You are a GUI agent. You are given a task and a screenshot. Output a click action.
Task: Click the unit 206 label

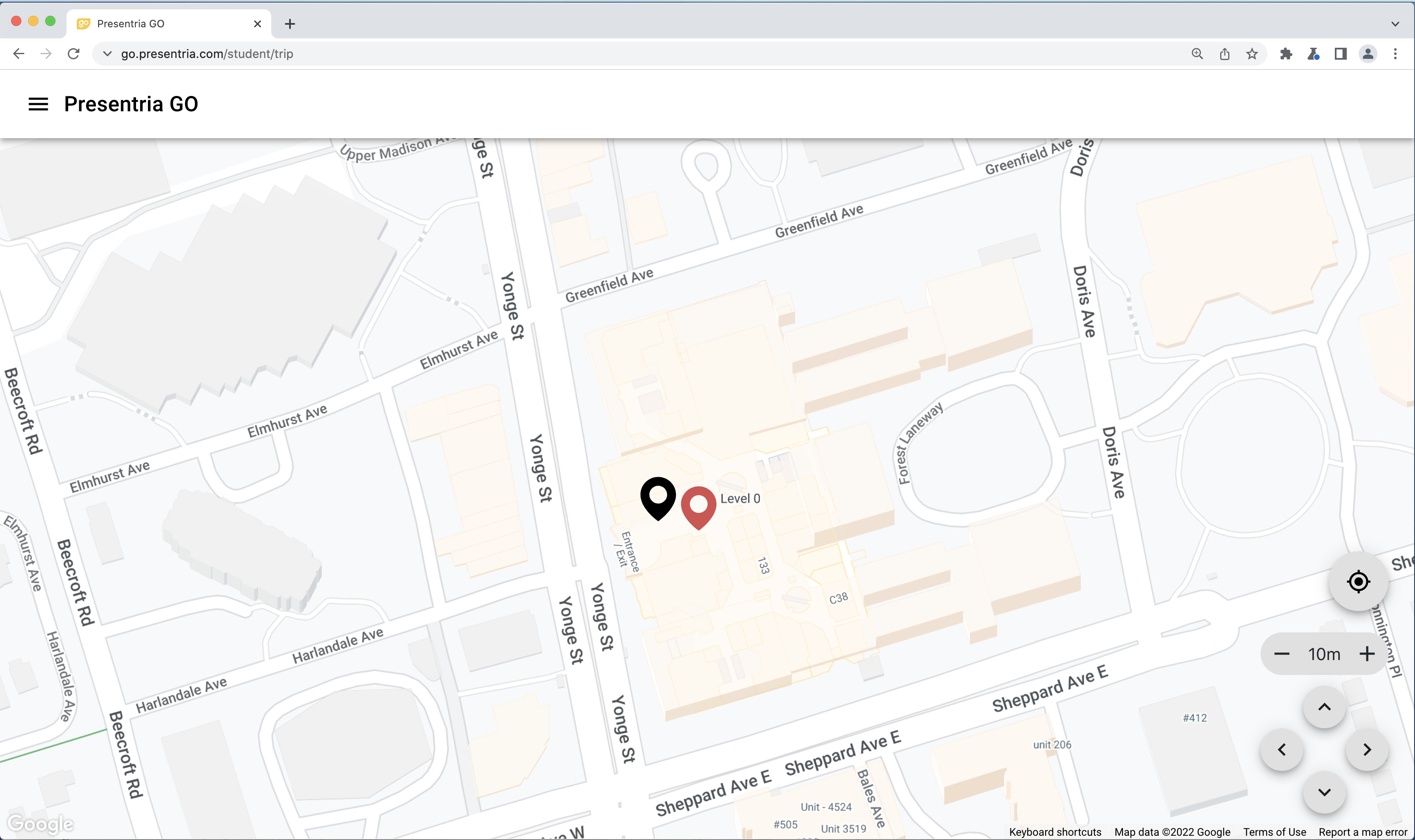pyautogui.click(x=1052, y=744)
